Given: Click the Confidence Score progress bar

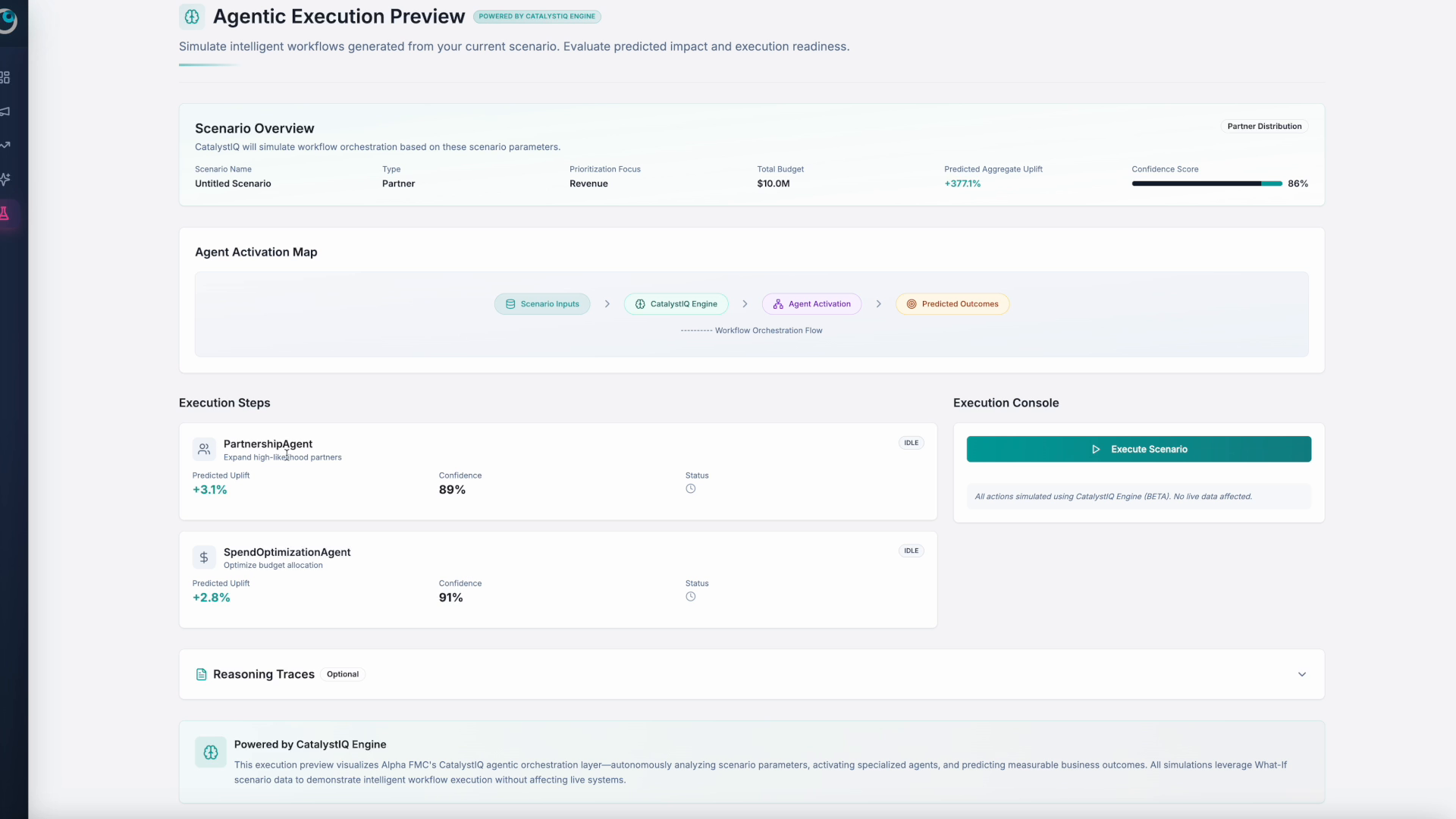Looking at the screenshot, I should click(1207, 184).
